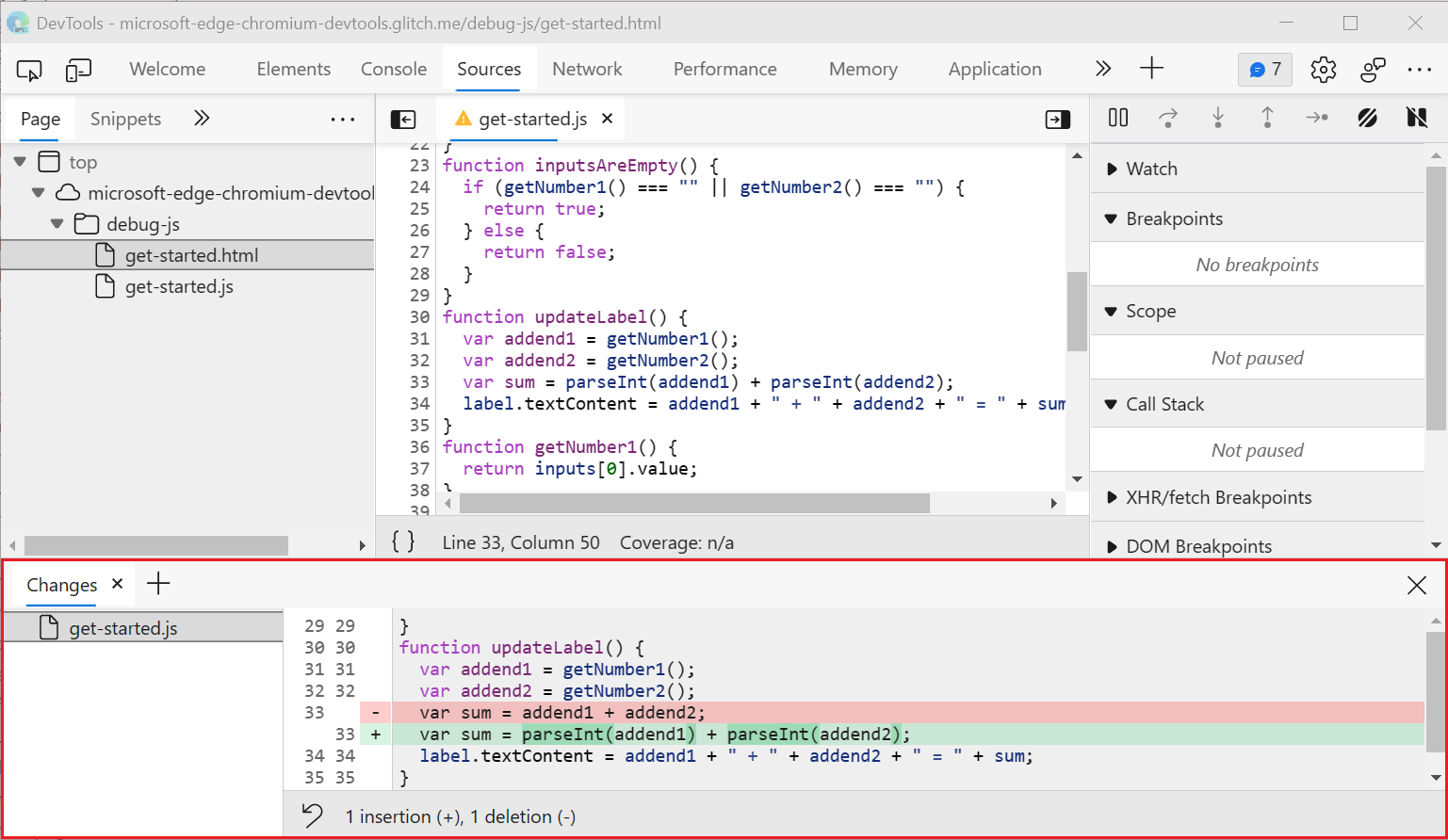Select the Snippets tab

125,119
